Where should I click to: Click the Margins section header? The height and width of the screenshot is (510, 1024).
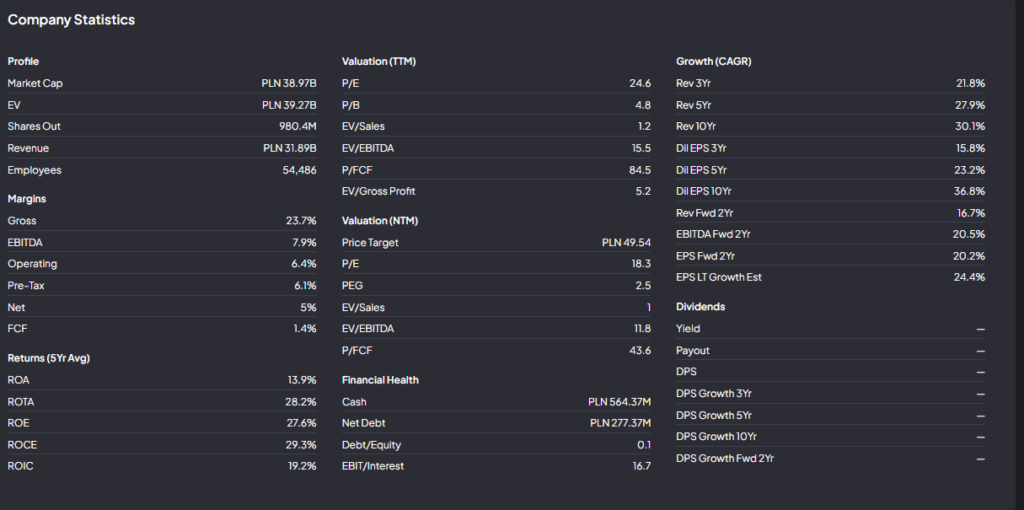[x=27, y=199]
